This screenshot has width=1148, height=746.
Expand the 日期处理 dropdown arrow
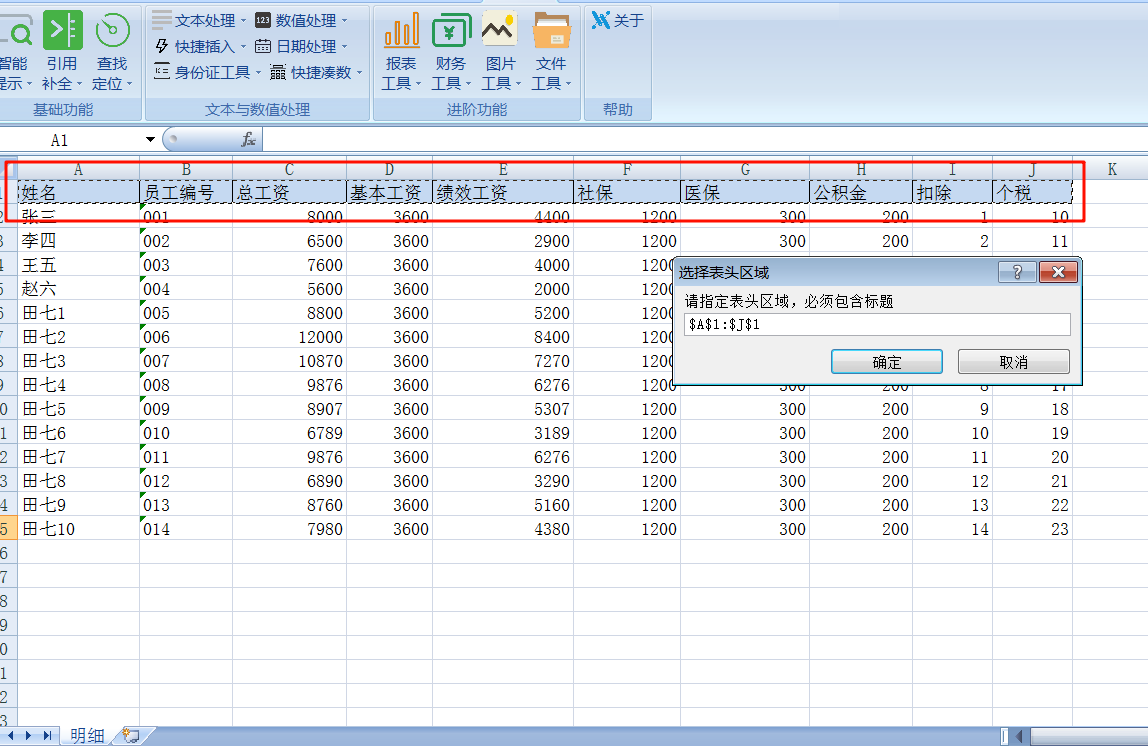pos(344,46)
